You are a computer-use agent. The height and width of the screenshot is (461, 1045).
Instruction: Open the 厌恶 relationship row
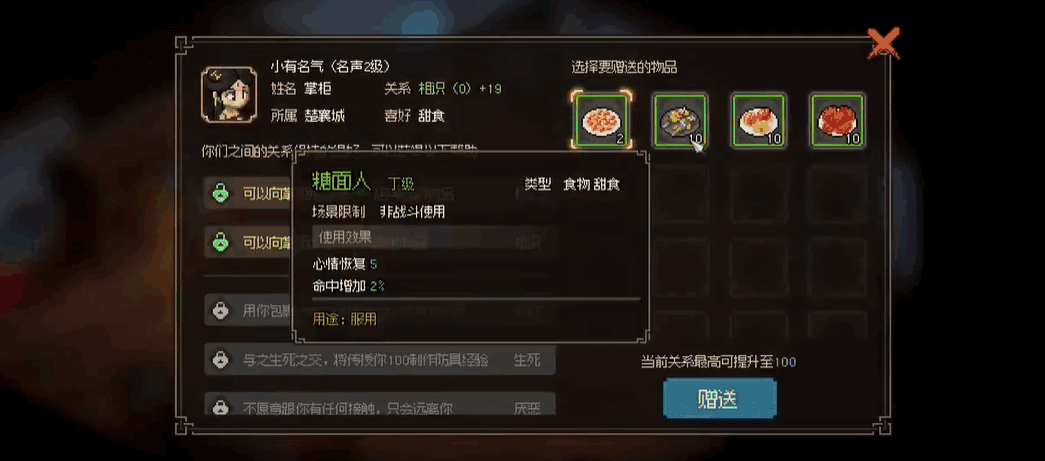pyautogui.click(x=380, y=406)
